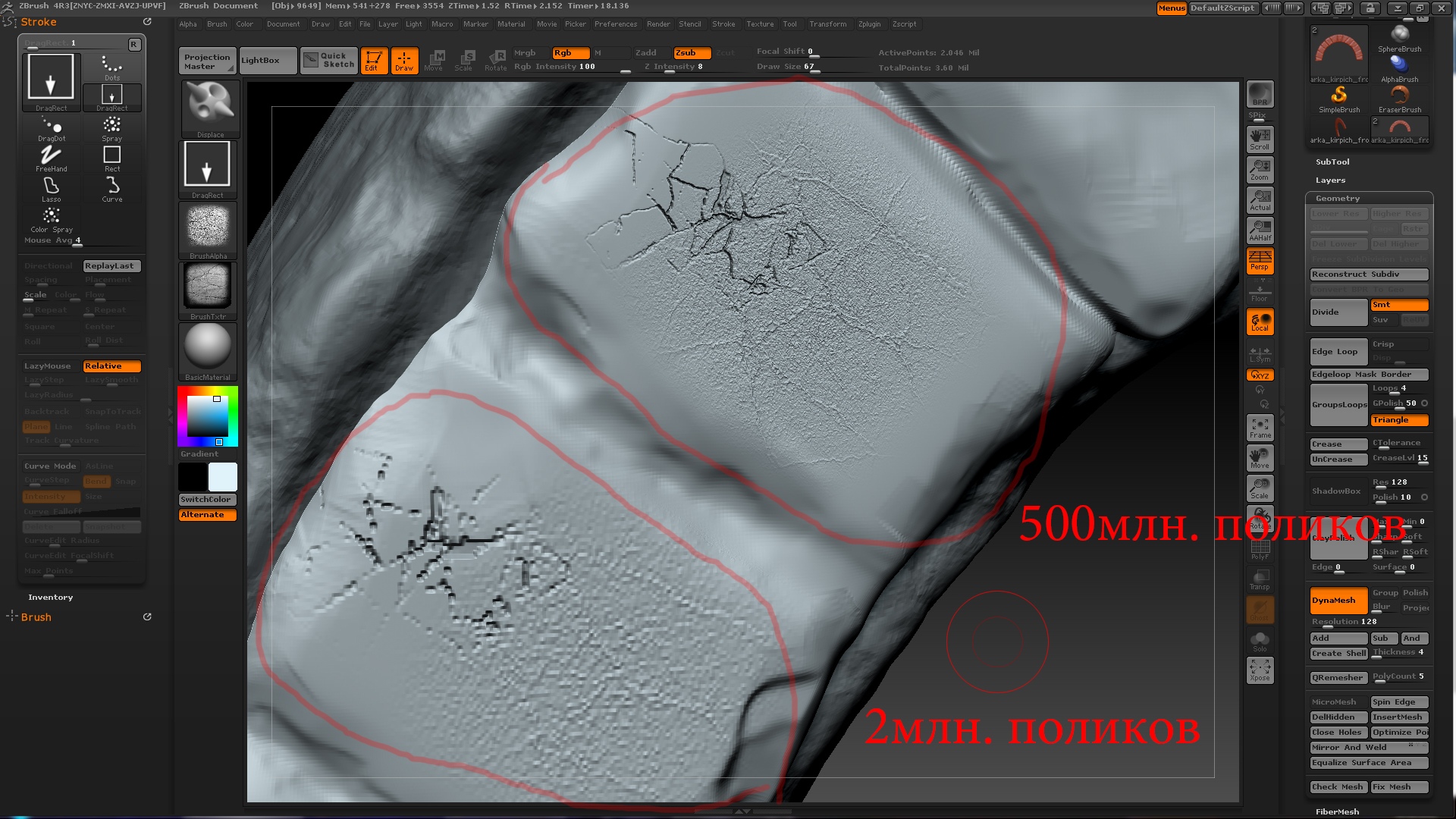Select the Spray stroke icon
The image size is (1456, 819).
[x=111, y=127]
